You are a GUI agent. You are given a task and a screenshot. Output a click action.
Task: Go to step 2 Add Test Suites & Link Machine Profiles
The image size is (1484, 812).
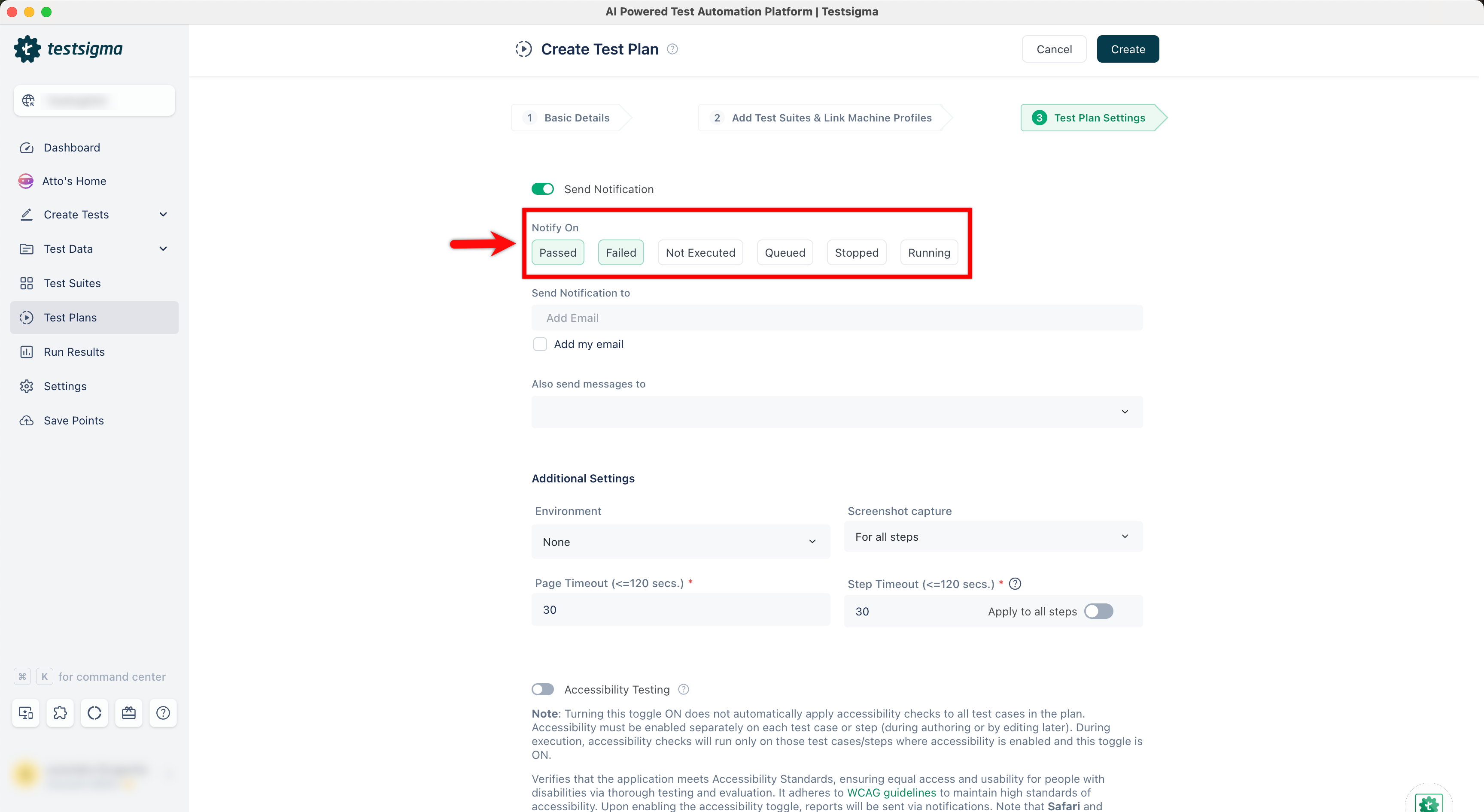tap(824, 118)
